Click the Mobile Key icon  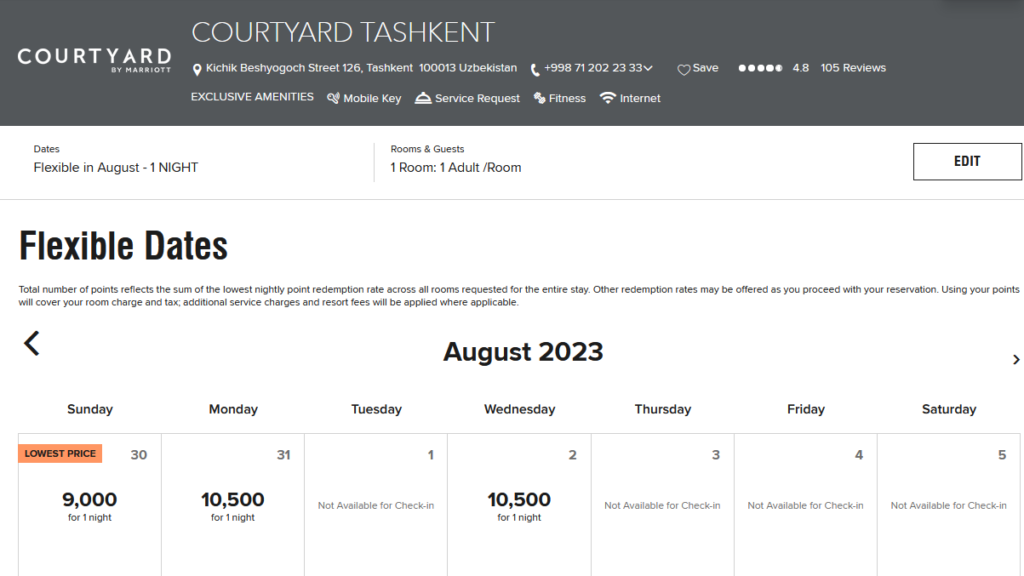(x=333, y=98)
